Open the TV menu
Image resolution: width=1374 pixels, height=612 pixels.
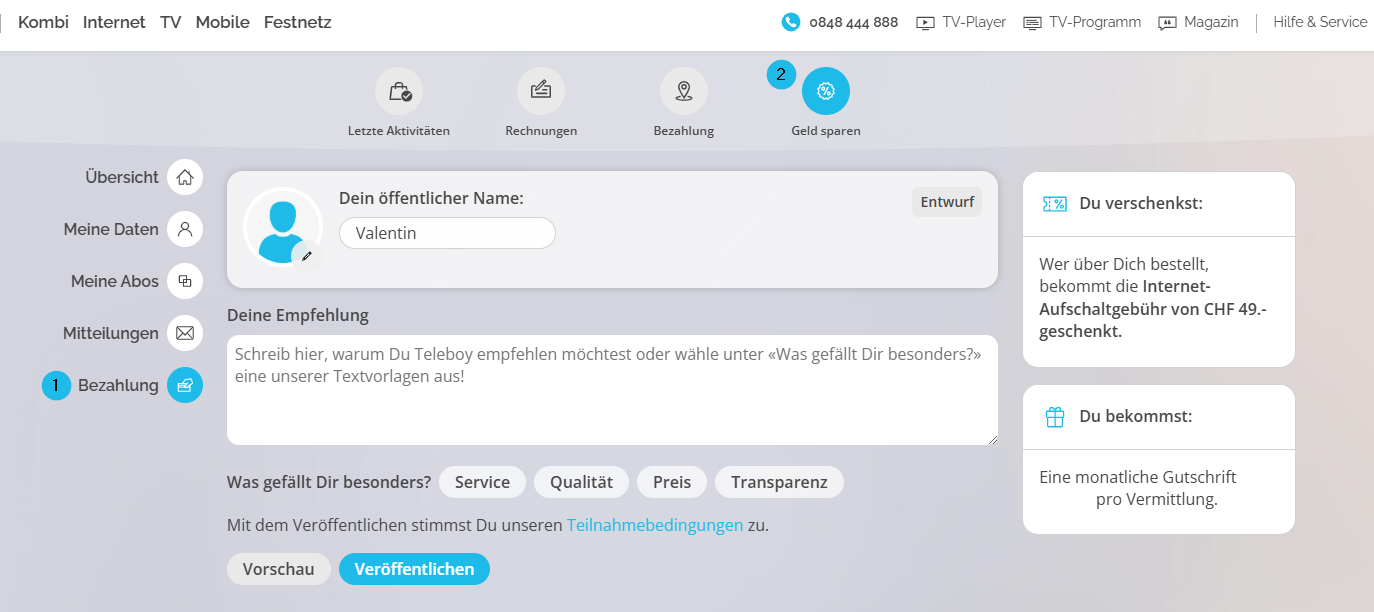[x=171, y=22]
